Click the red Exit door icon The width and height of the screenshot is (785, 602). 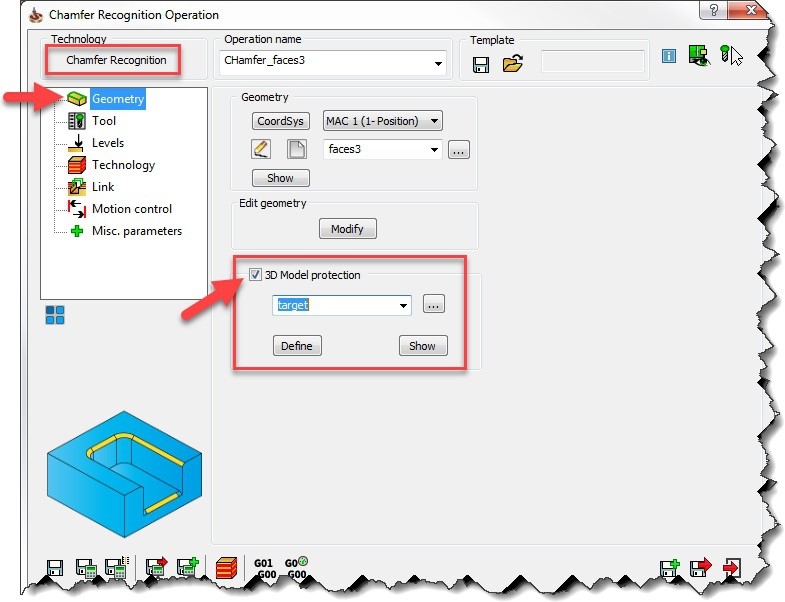point(731,567)
